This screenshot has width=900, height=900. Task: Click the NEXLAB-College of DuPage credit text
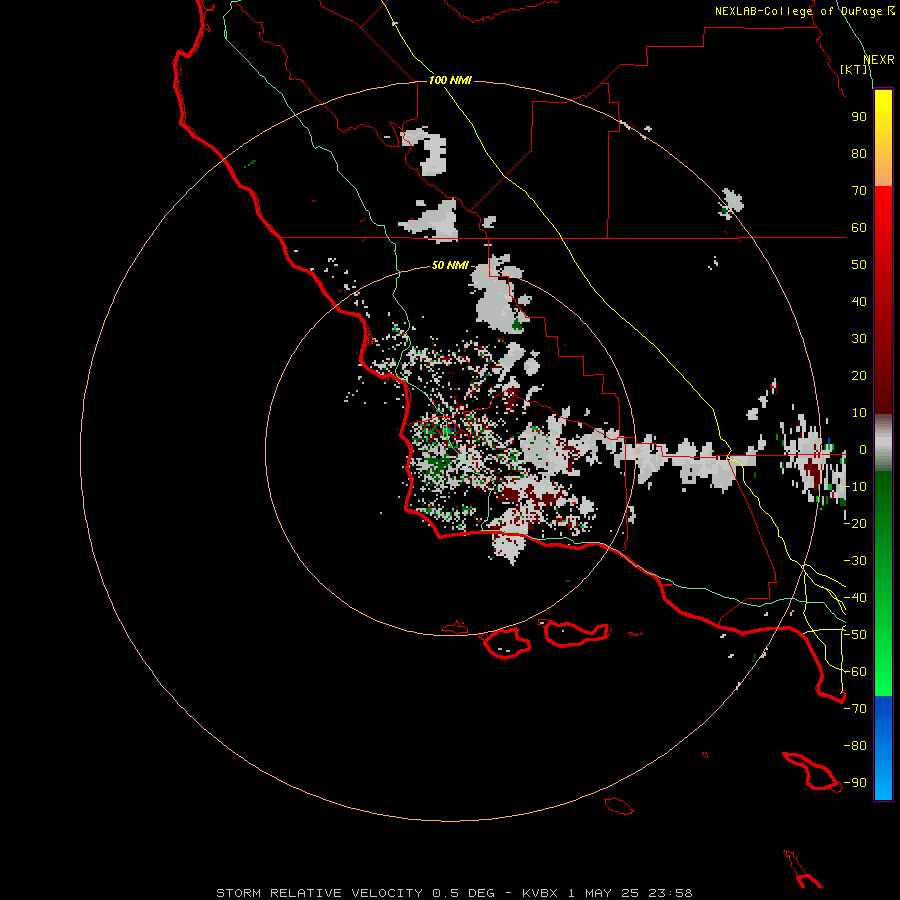point(805,11)
